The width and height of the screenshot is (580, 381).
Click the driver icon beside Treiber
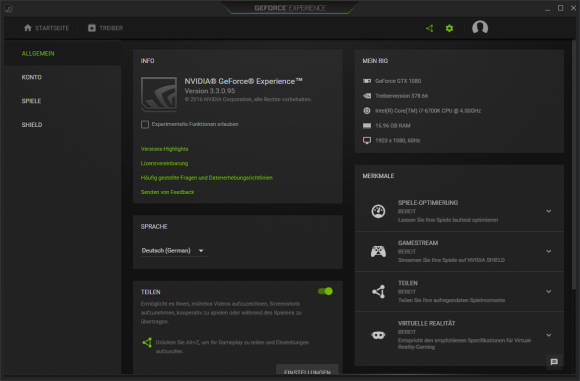(x=92, y=28)
